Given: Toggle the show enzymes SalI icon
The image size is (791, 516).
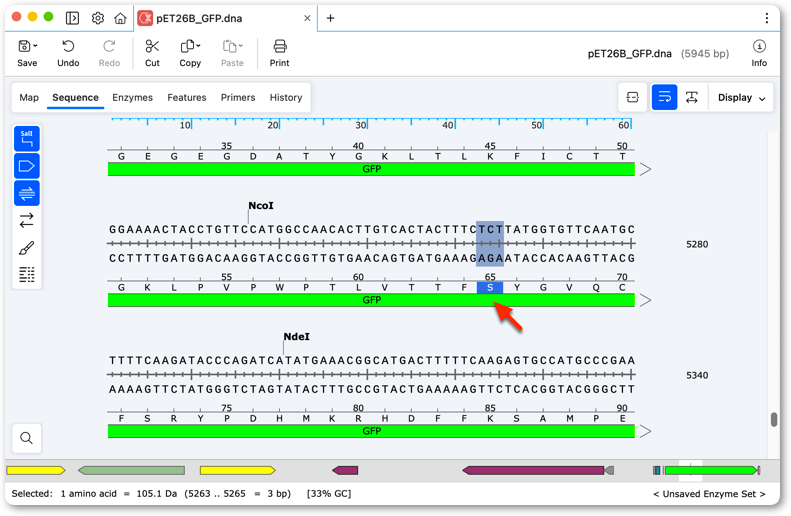Looking at the screenshot, I should click(27, 139).
